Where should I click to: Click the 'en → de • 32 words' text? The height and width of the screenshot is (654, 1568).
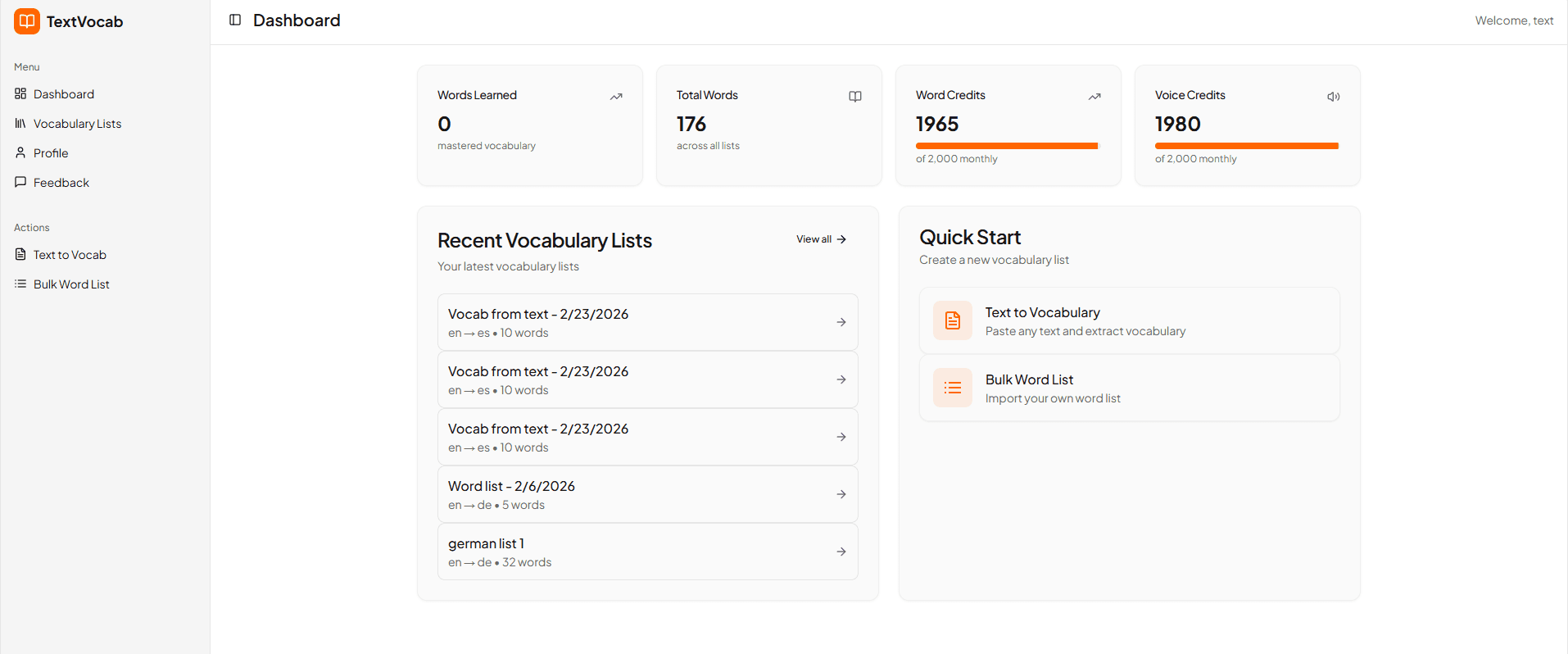pos(500,562)
